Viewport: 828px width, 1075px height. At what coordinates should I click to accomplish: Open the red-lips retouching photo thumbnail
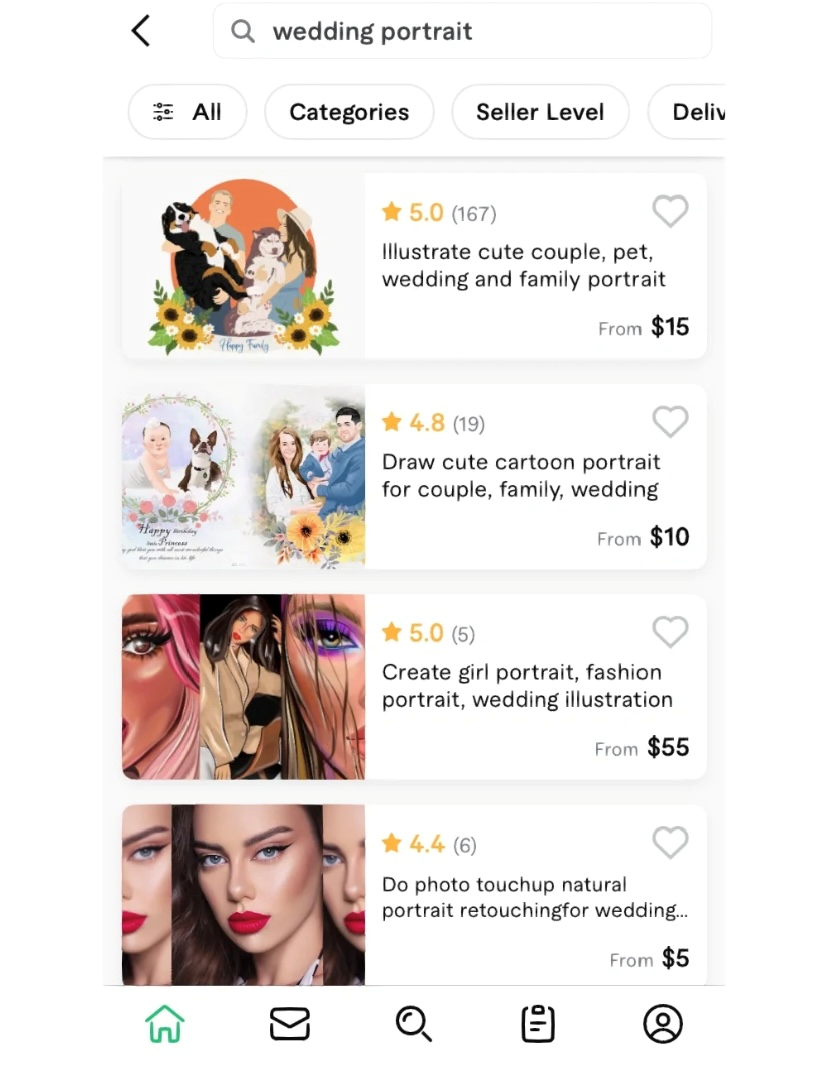pos(243,895)
